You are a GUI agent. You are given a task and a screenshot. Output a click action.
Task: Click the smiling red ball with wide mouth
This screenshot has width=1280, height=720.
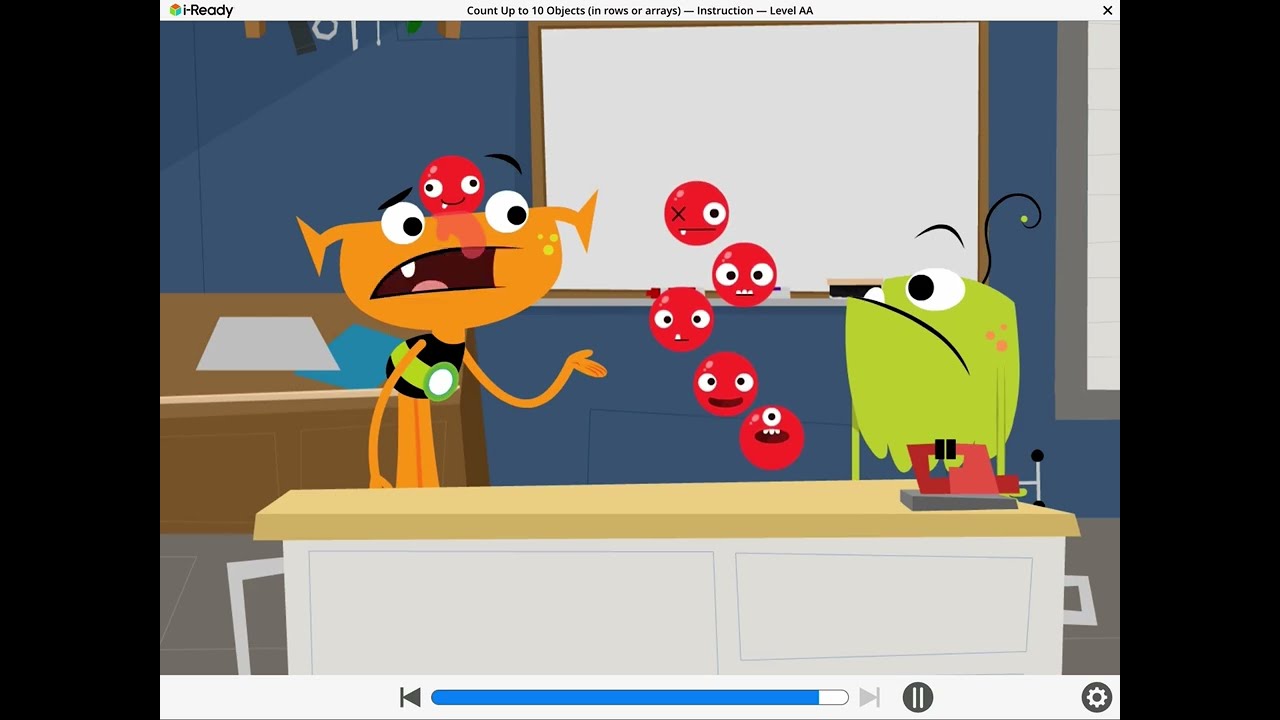pyautogui.click(x=725, y=384)
